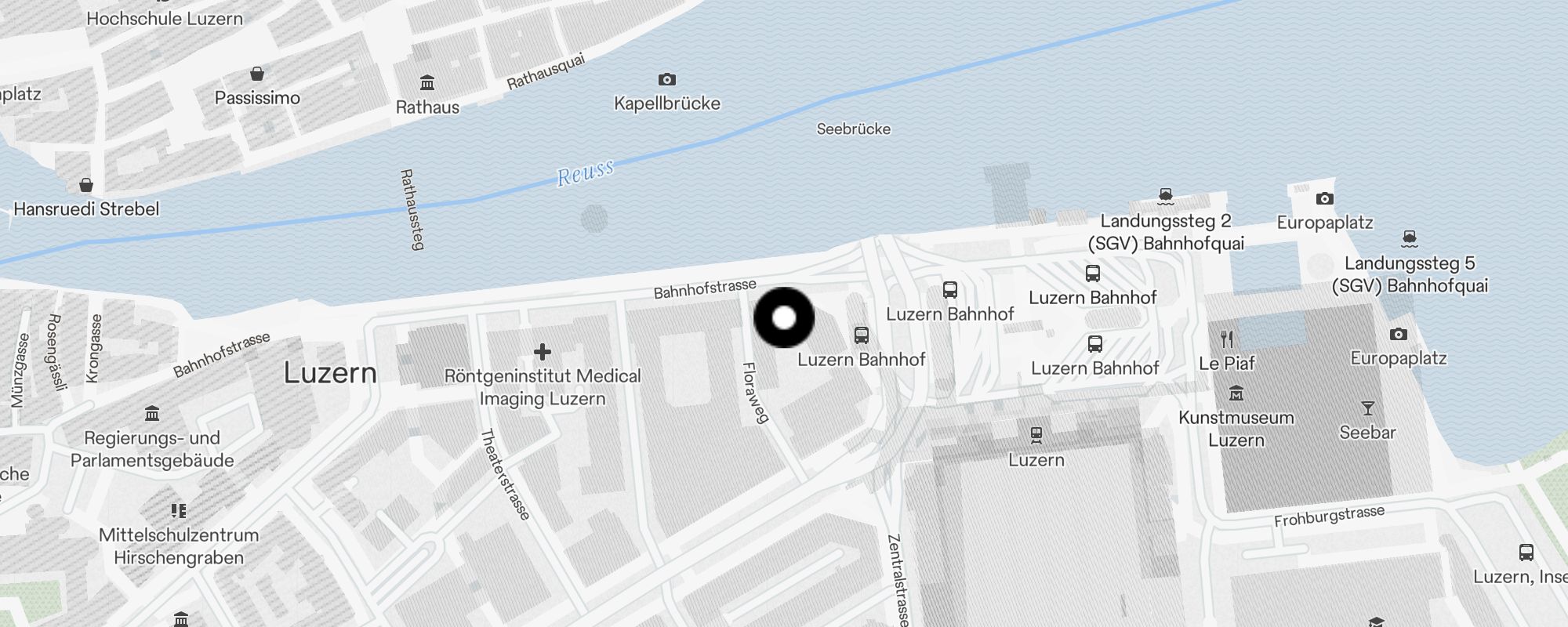This screenshot has height=627, width=1568.
Task: Select the Hansruedi Strebel shop icon
Action: click(86, 185)
